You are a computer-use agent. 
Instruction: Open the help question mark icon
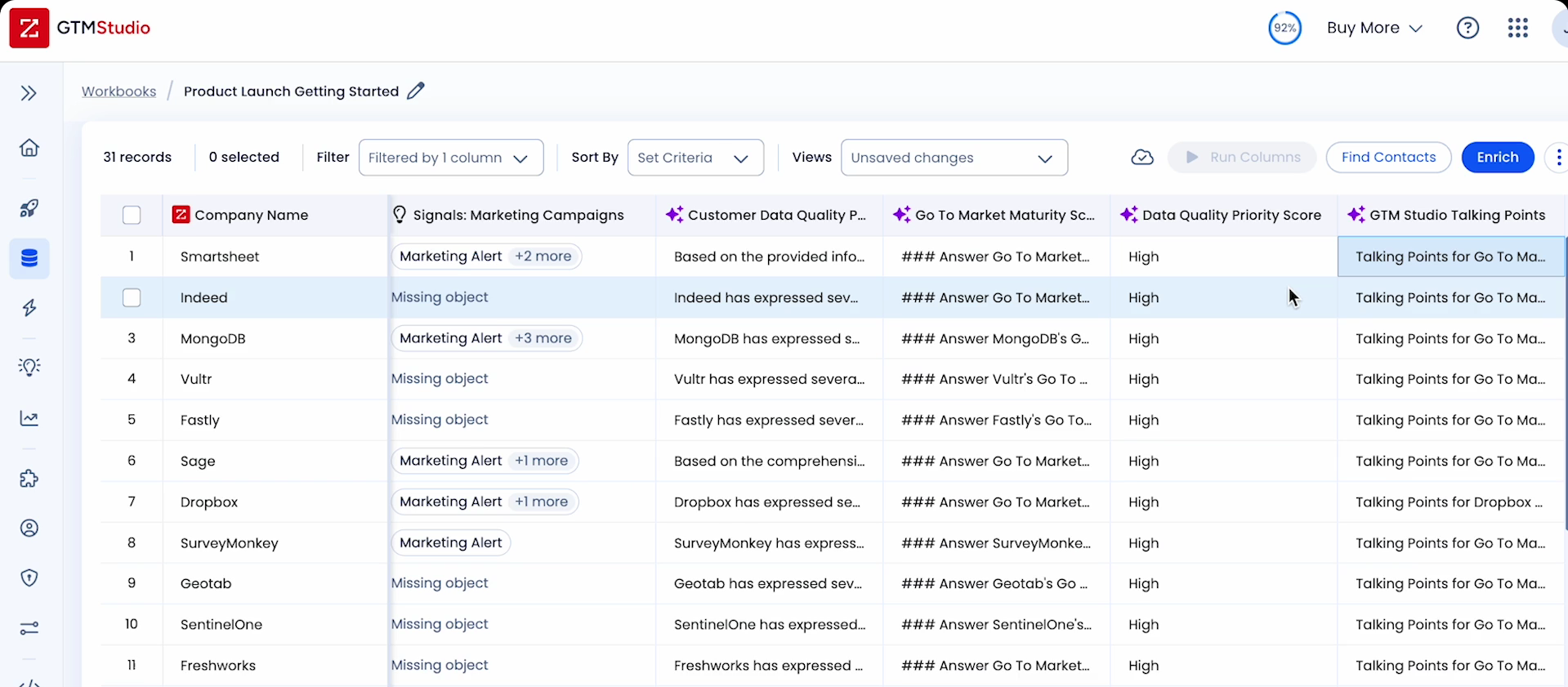point(1467,28)
